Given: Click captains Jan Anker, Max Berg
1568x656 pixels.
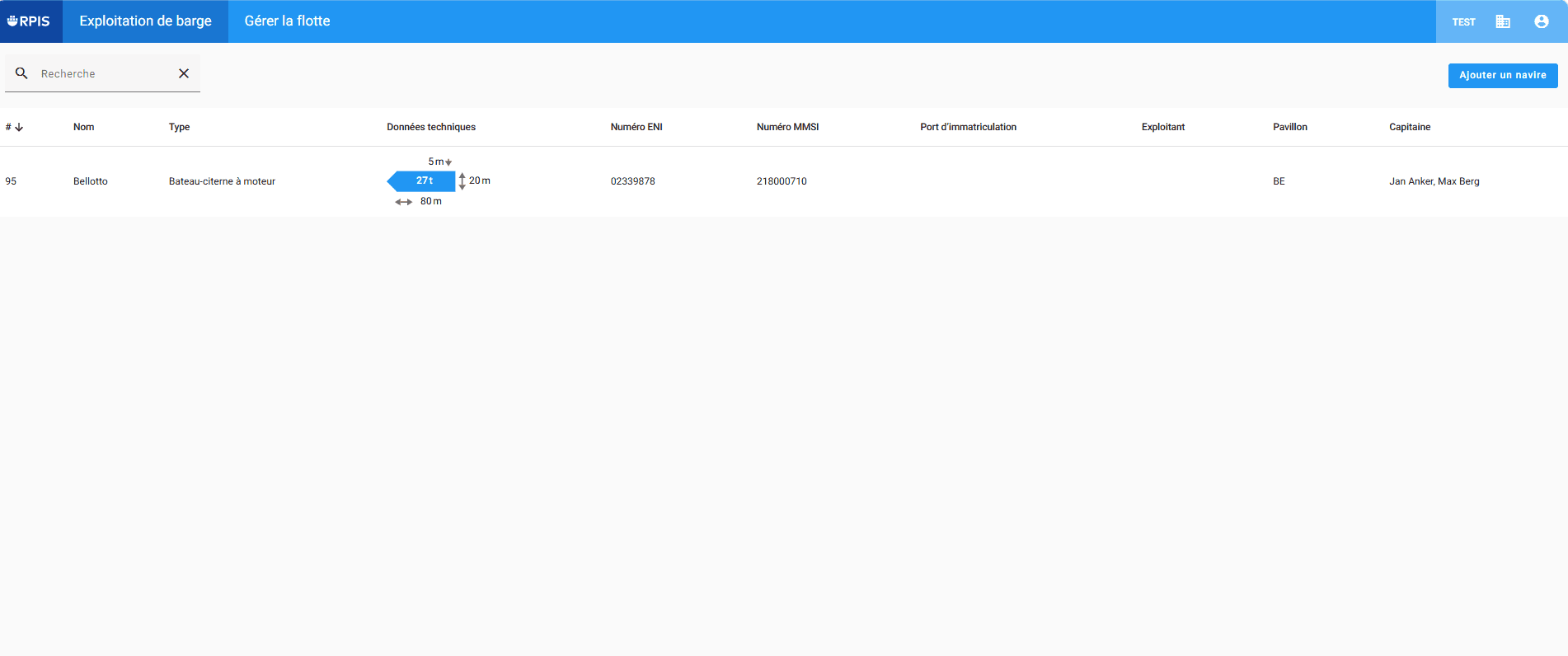Looking at the screenshot, I should point(1434,181).
